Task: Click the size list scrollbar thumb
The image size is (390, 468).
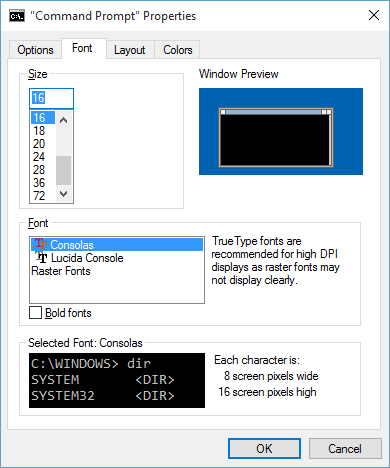Action: 63,170
